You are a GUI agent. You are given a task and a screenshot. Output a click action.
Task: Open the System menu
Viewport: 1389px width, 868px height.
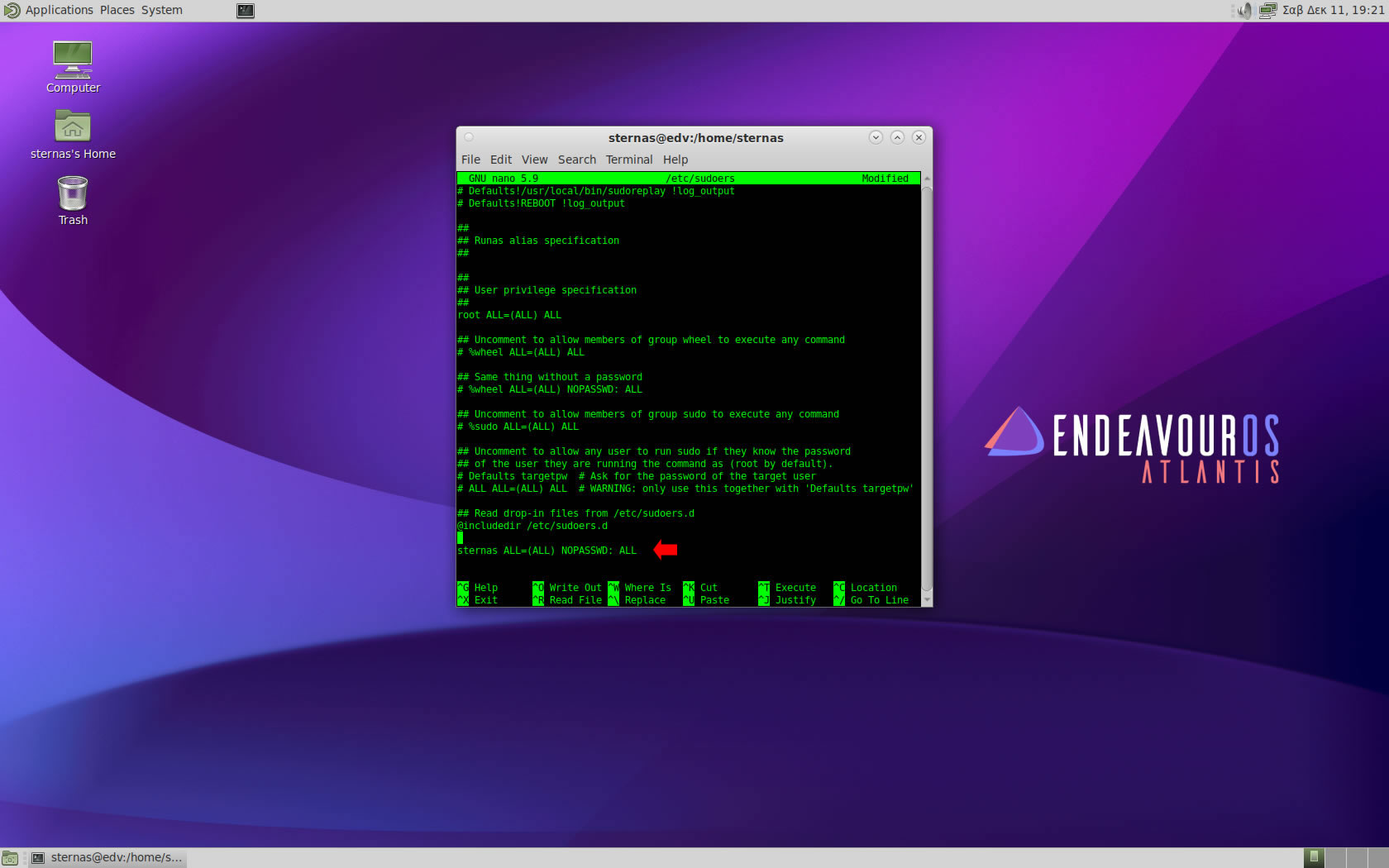[161, 10]
